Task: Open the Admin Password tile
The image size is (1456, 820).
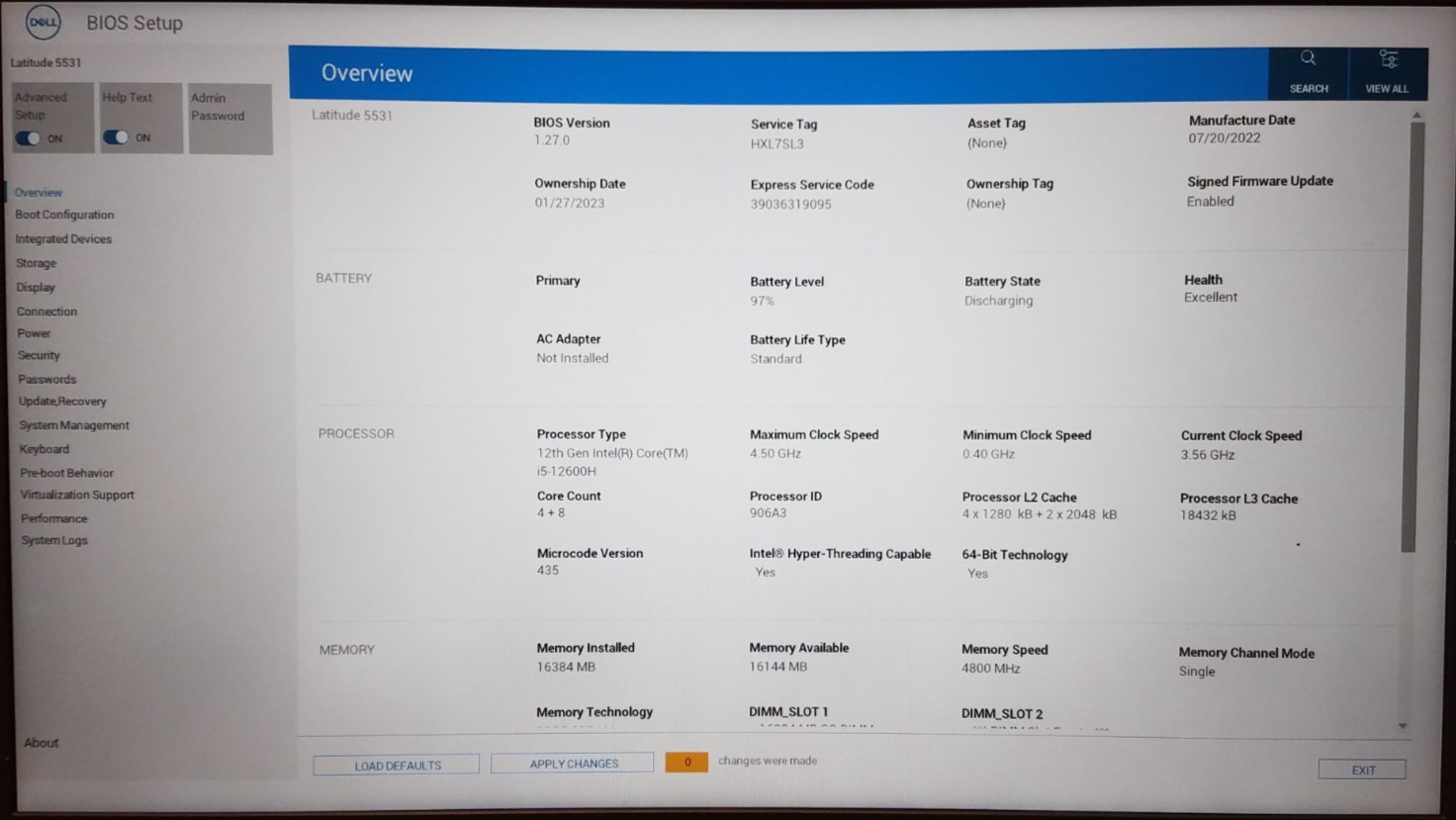Action: point(230,119)
